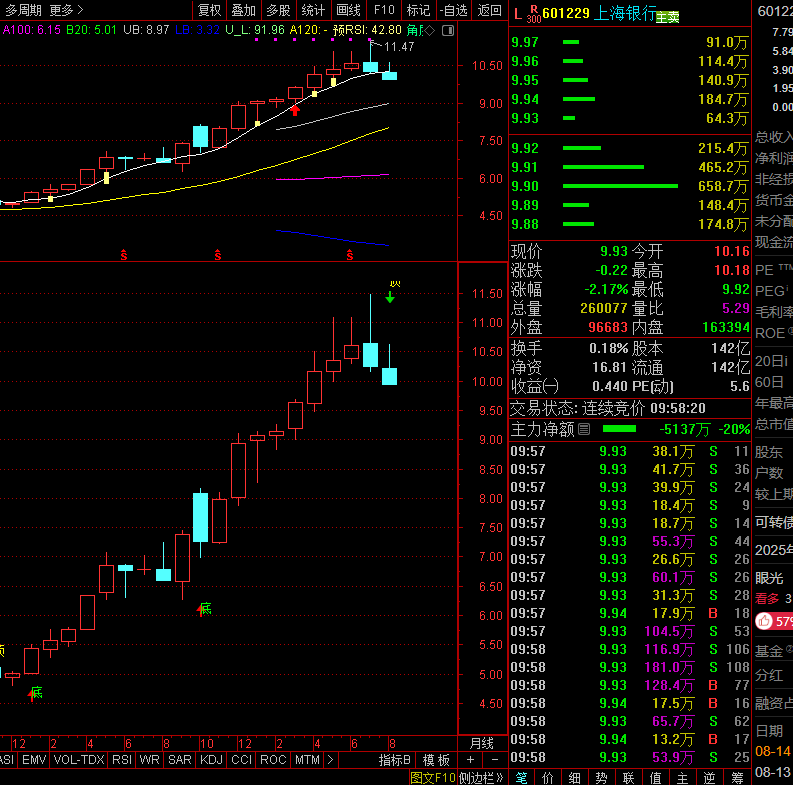Screen dimensions: 793x785
Task: Click the 月线 monthly period label
Action: pyautogui.click(x=481, y=744)
